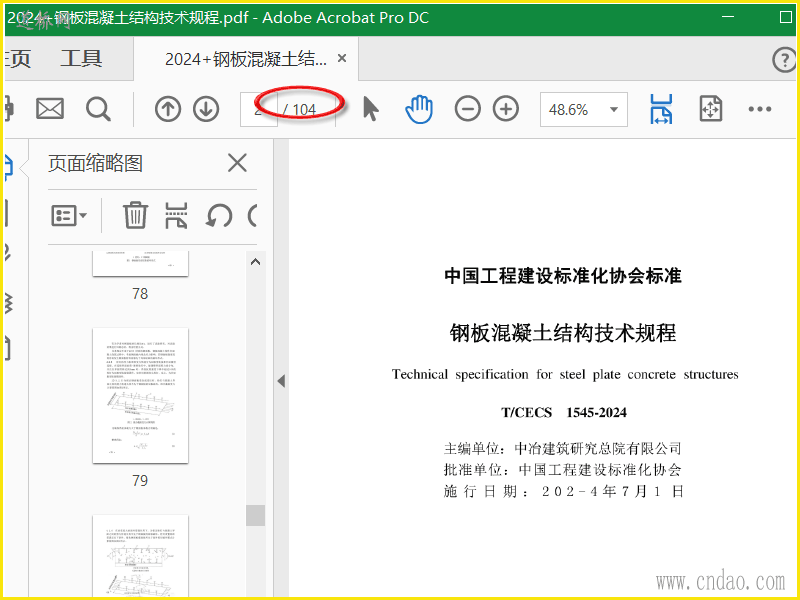Image resolution: width=800 pixels, height=600 pixels.
Task: Click the text T/CECS 1545-2024
Action: (x=564, y=412)
